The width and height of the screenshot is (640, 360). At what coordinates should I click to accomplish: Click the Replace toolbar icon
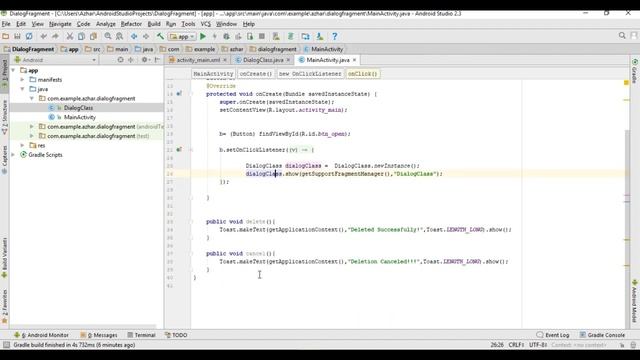click(119, 36)
